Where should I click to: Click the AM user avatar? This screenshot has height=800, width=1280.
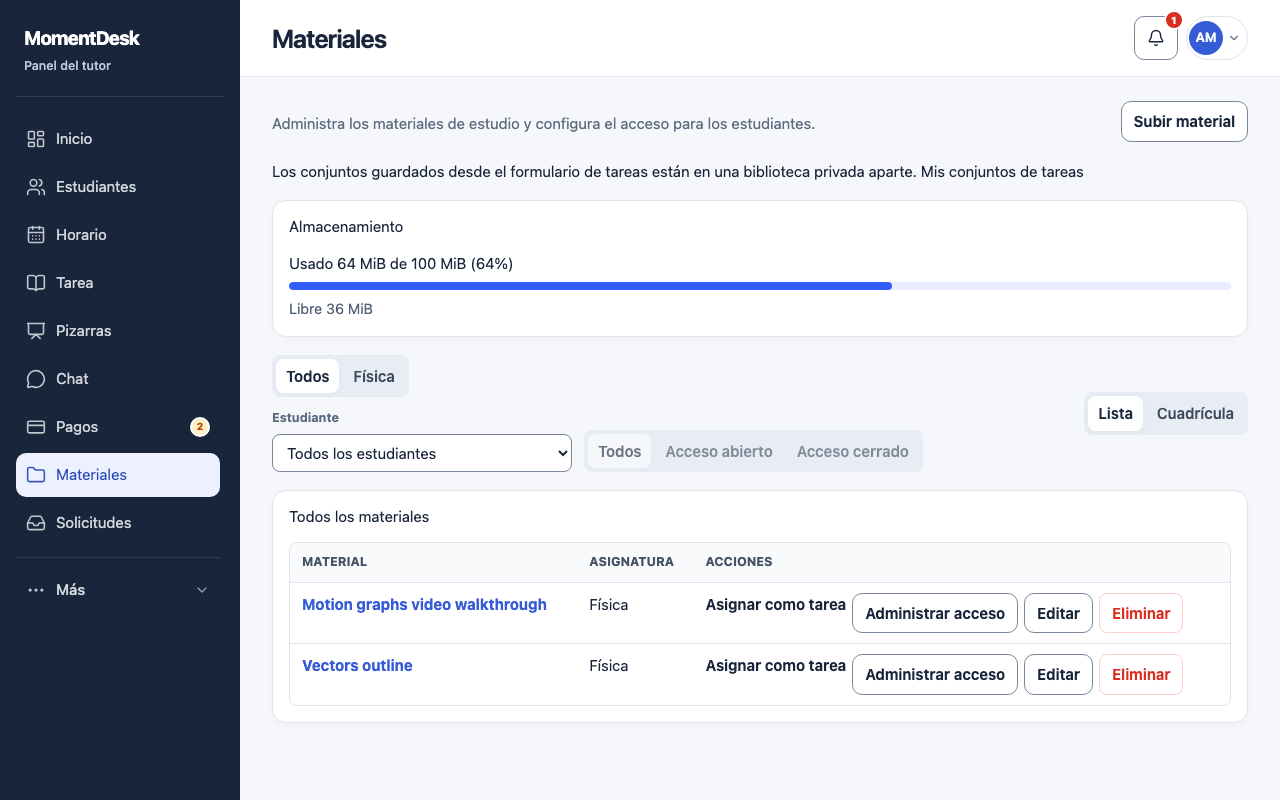point(1206,38)
